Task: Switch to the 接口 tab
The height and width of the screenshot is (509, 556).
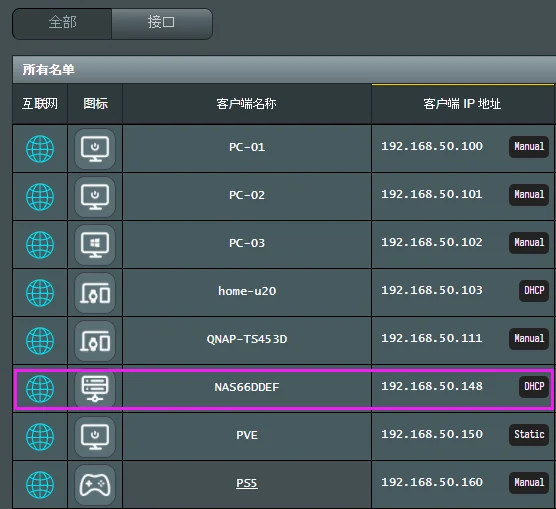Action: pyautogui.click(x=162, y=23)
